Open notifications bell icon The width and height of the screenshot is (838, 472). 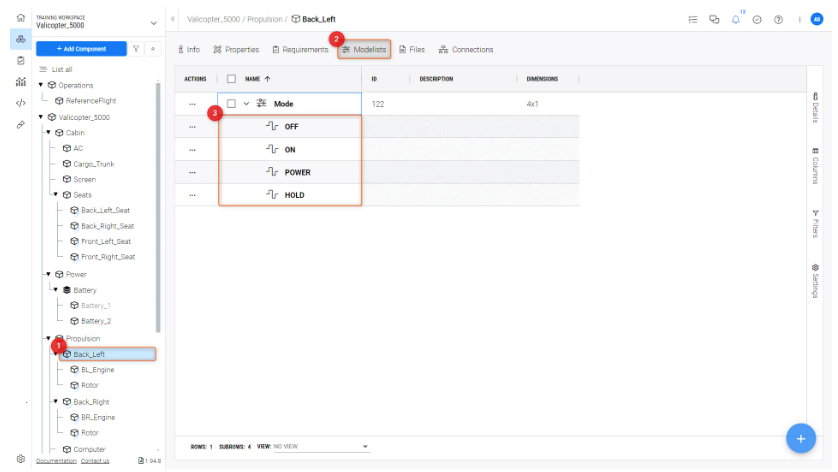tap(736, 19)
